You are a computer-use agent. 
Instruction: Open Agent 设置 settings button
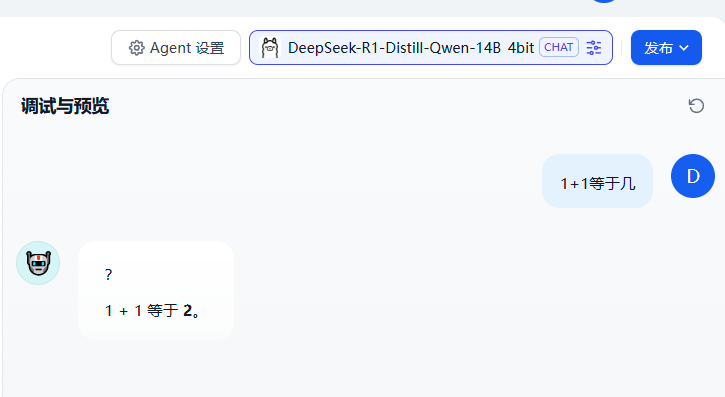(x=176, y=48)
